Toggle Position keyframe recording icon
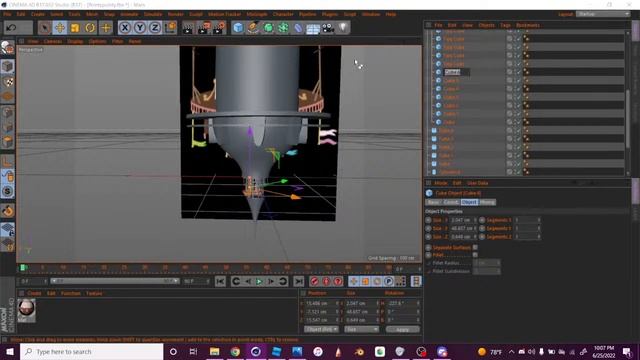Viewport: 640px width, 360px height. (353, 281)
